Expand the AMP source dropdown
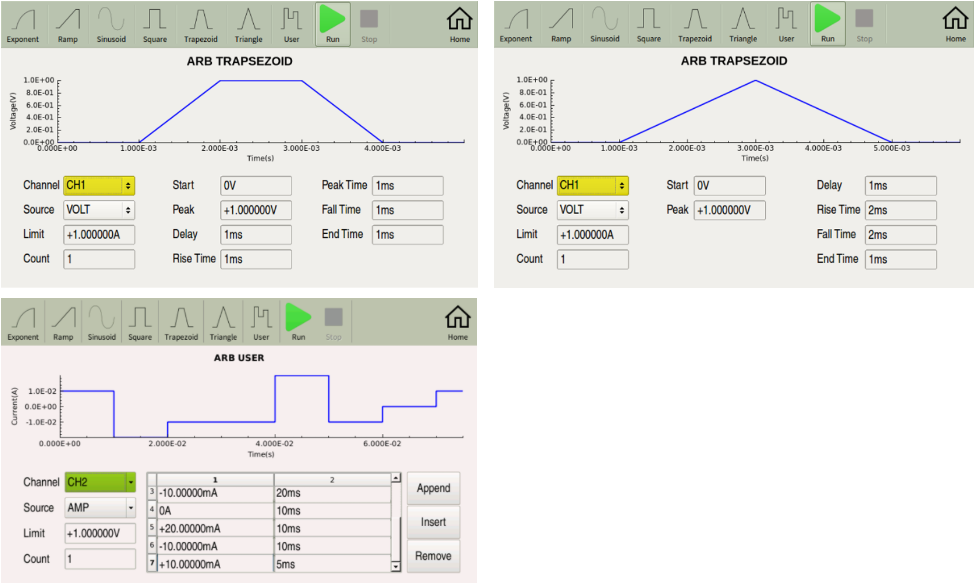Screen dimensions: 974x583 pyautogui.click(x=100, y=507)
